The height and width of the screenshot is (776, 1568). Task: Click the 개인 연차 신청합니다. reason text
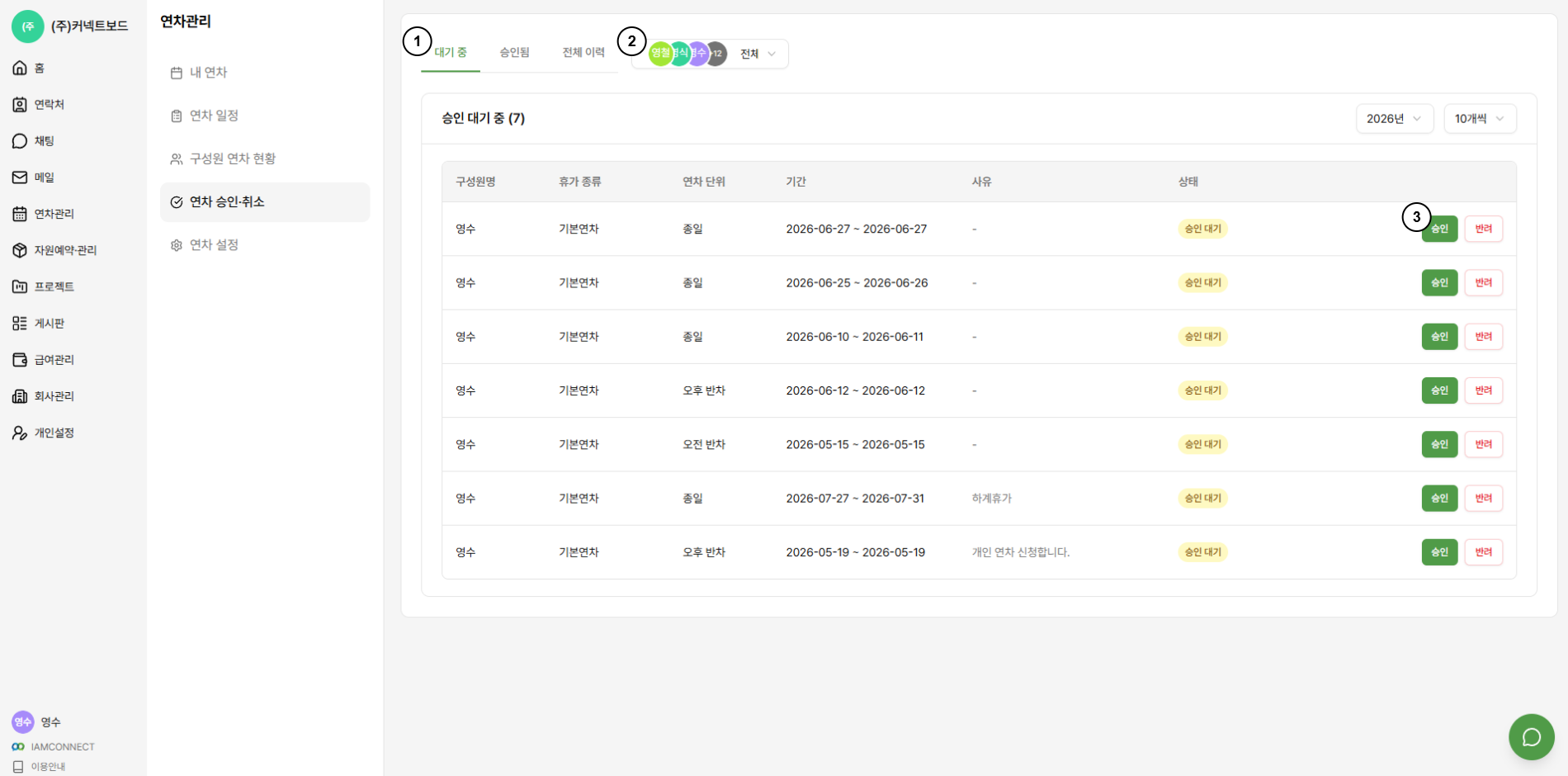pos(1020,552)
